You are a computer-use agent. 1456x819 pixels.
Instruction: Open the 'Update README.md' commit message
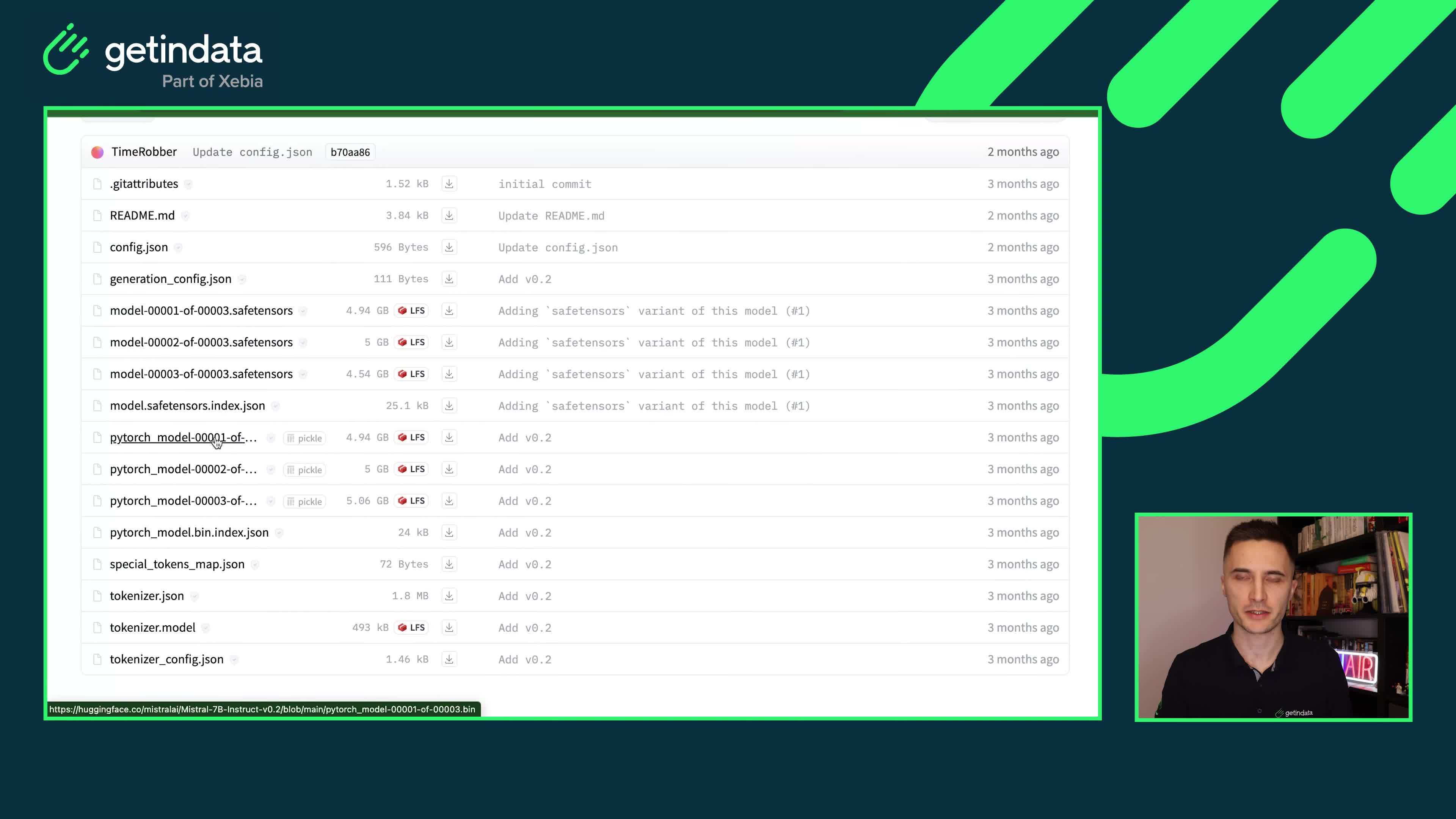[x=551, y=215]
